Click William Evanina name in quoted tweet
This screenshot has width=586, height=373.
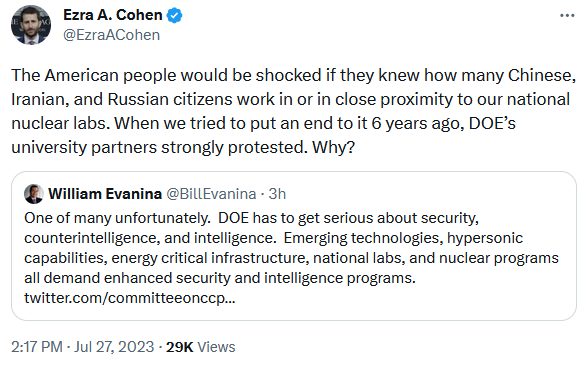pos(105,194)
